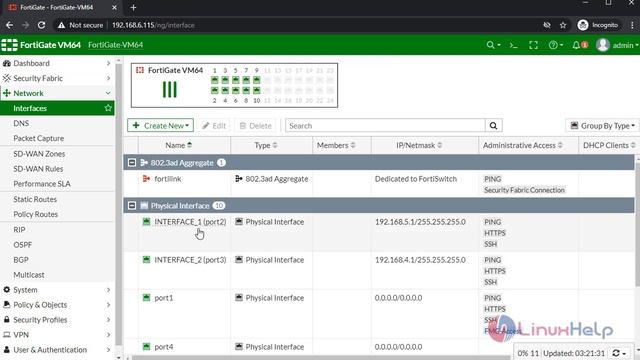Collapse the Physical Interface group

point(132,206)
